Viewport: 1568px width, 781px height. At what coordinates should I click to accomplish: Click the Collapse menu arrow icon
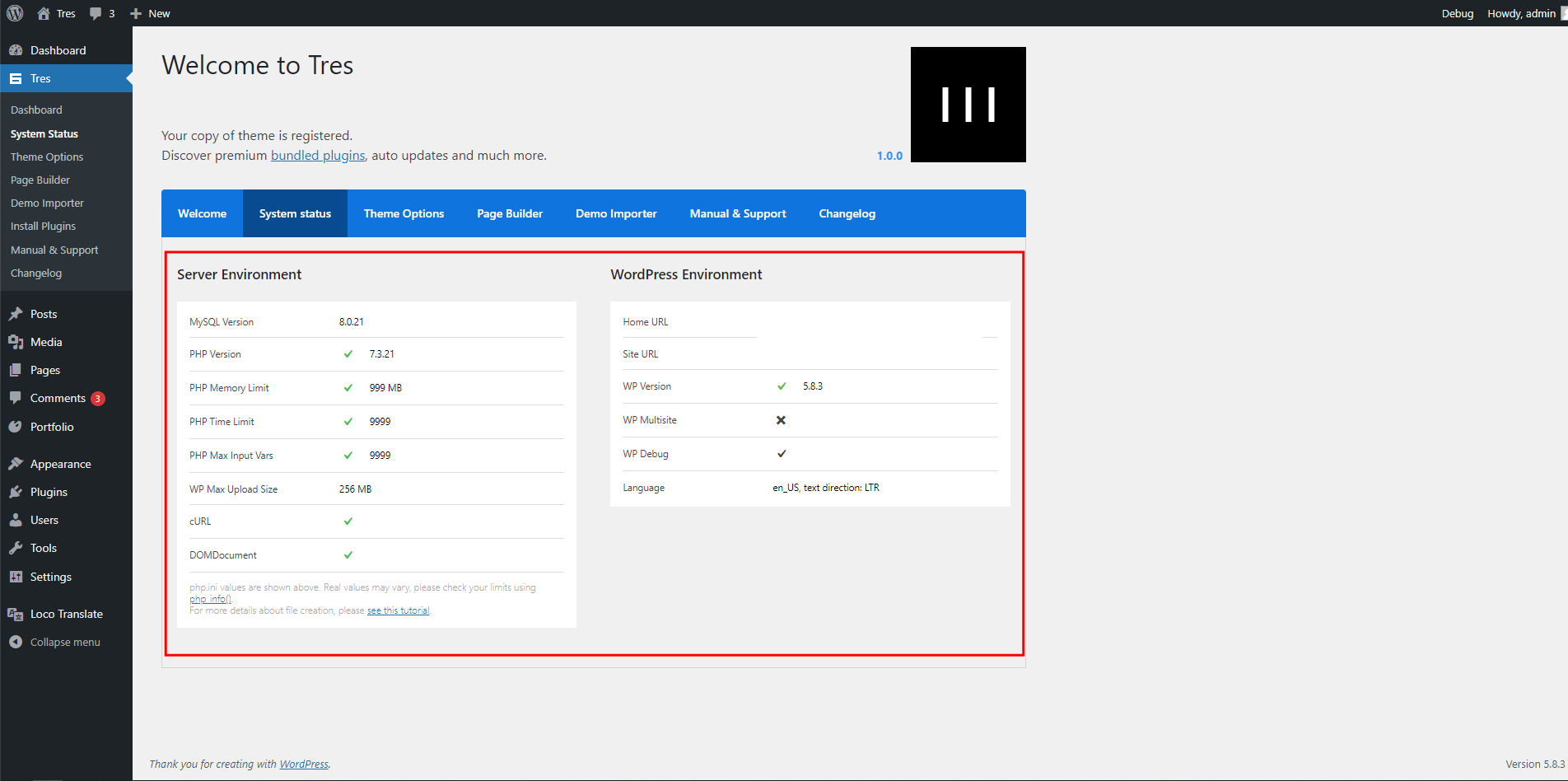(x=16, y=642)
